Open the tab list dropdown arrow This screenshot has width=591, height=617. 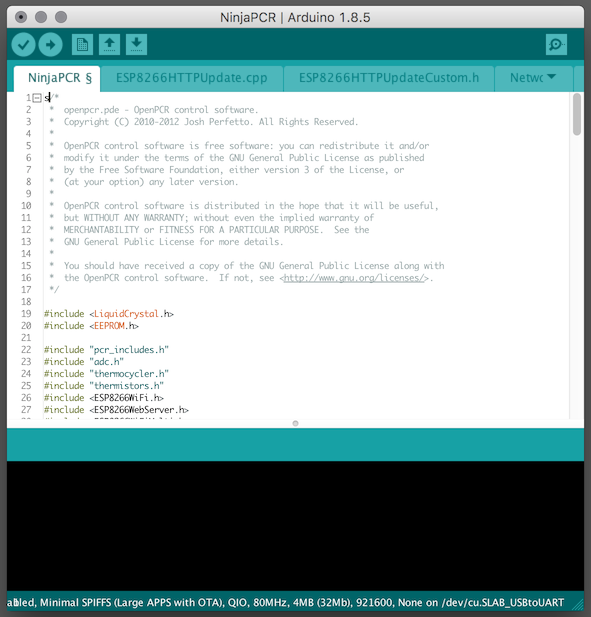551,76
